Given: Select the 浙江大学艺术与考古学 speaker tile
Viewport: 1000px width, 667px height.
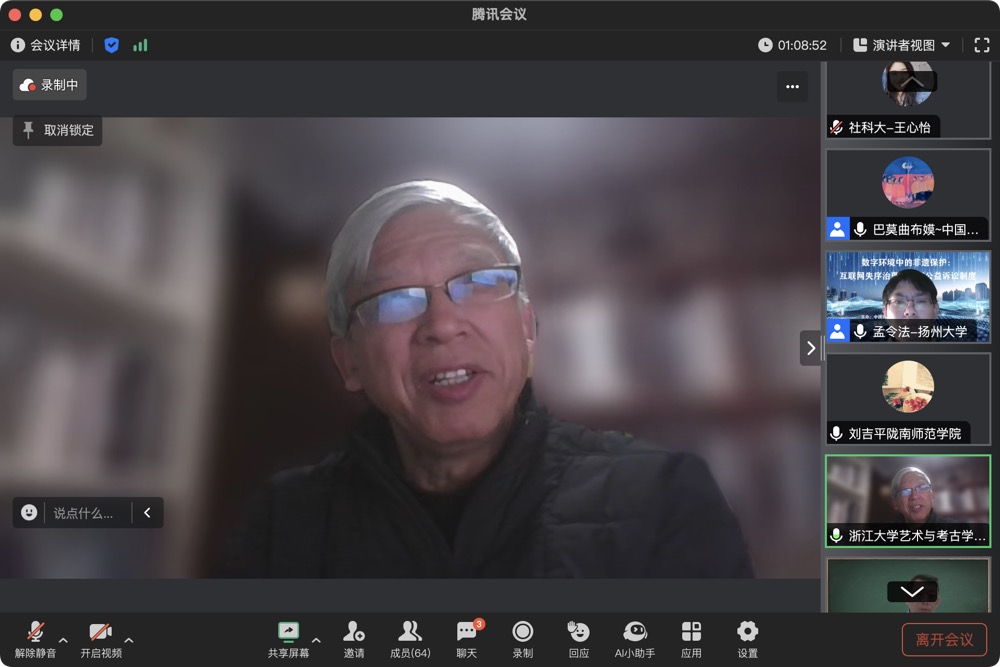Looking at the screenshot, I should [908, 501].
